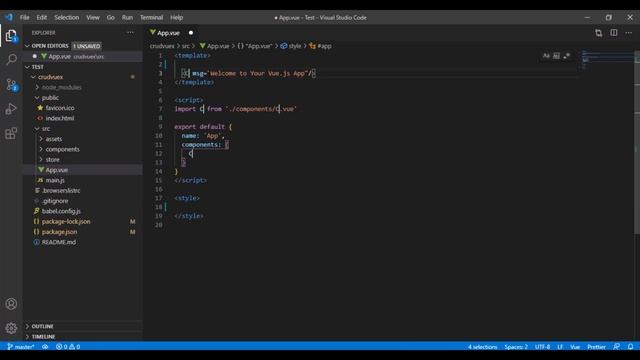The width and height of the screenshot is (640, 360).
Task: Click open changes icon in editor toolbar
Action: click(x=598, y=33)
